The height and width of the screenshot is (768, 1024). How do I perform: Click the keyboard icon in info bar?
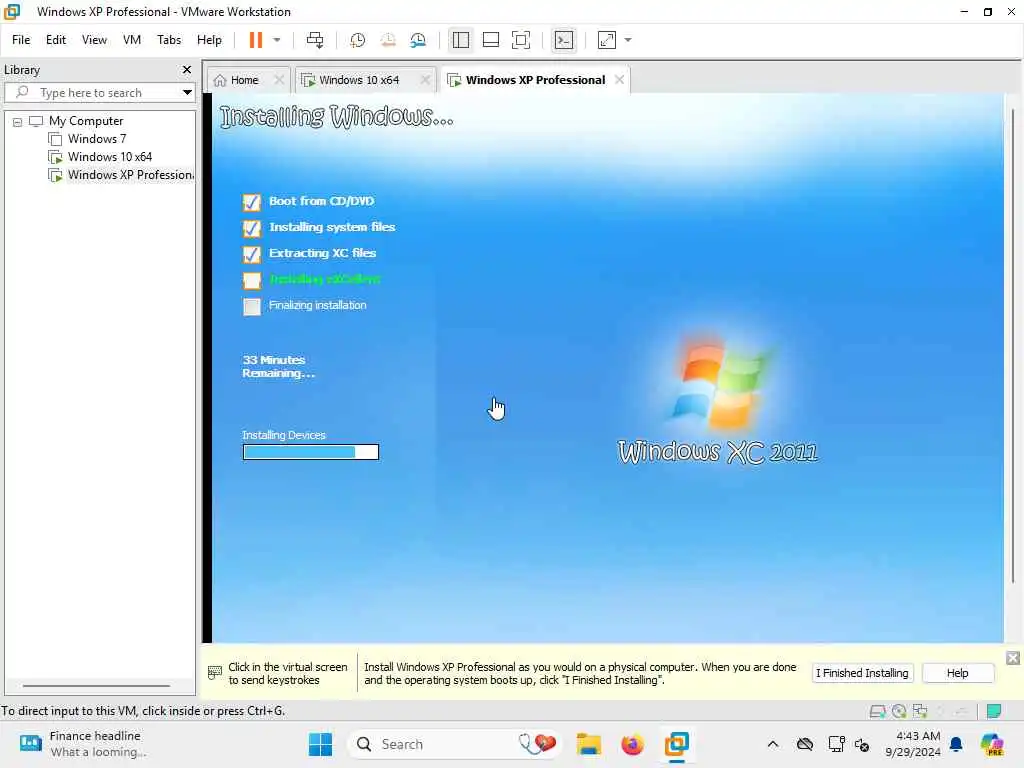pos(215,673)
